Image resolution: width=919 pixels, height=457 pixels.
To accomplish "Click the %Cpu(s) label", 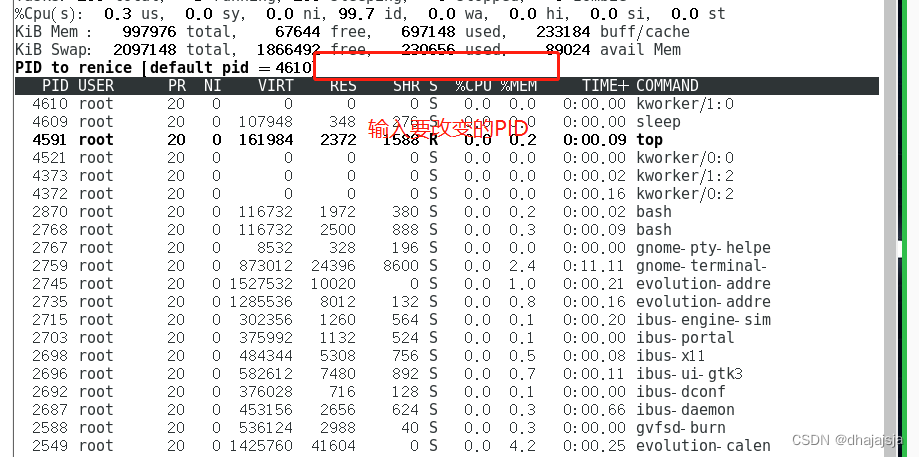I will point(50,13).
